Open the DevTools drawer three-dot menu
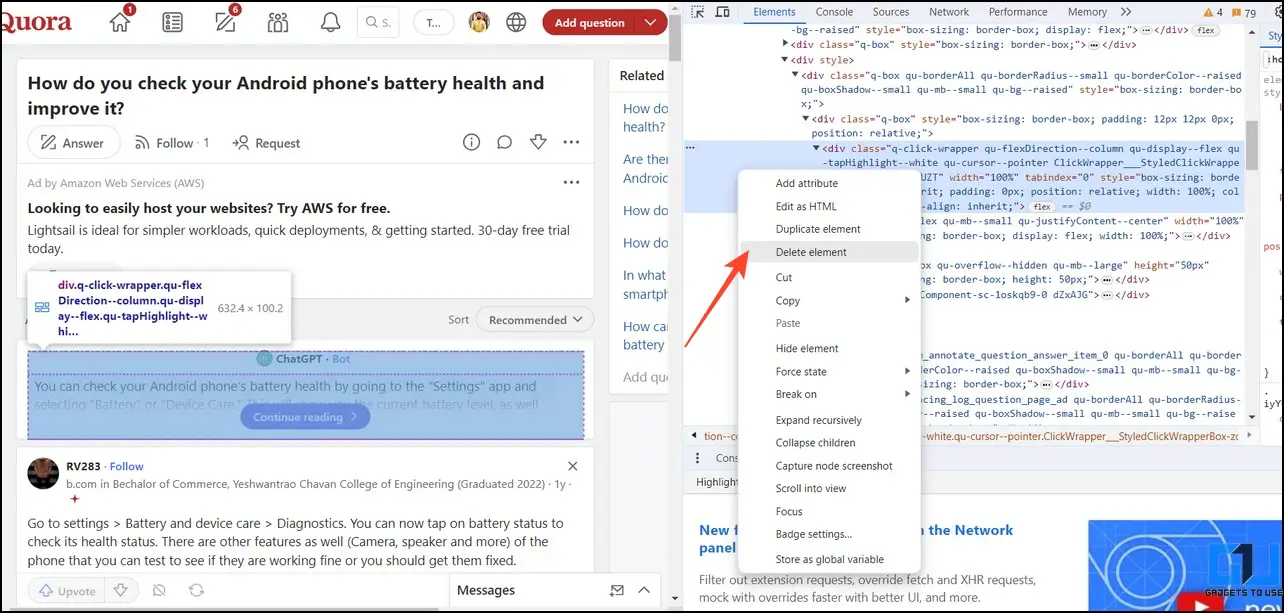 click(x=698, y=458)
